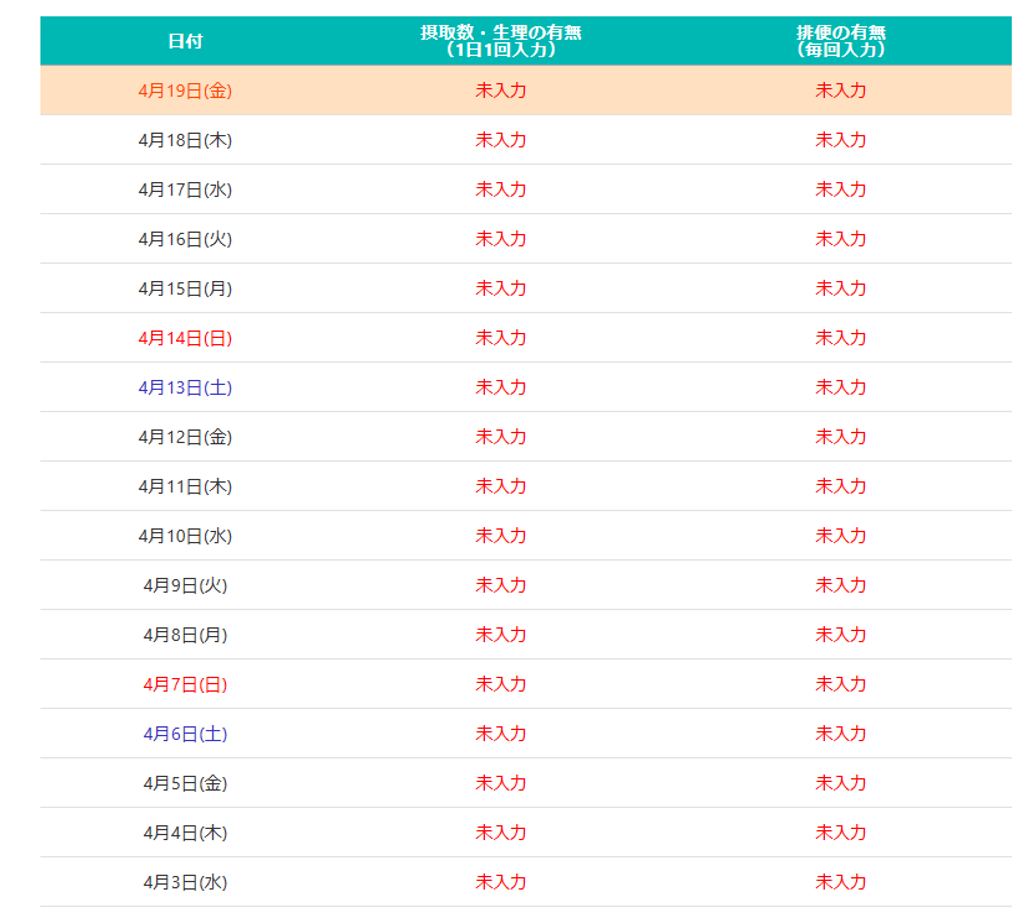Image resolution: width=1033 pixels, height=907 pixels.
Task: Open 未入力 bowel entry for 4月4日
Action: point(841,833)
